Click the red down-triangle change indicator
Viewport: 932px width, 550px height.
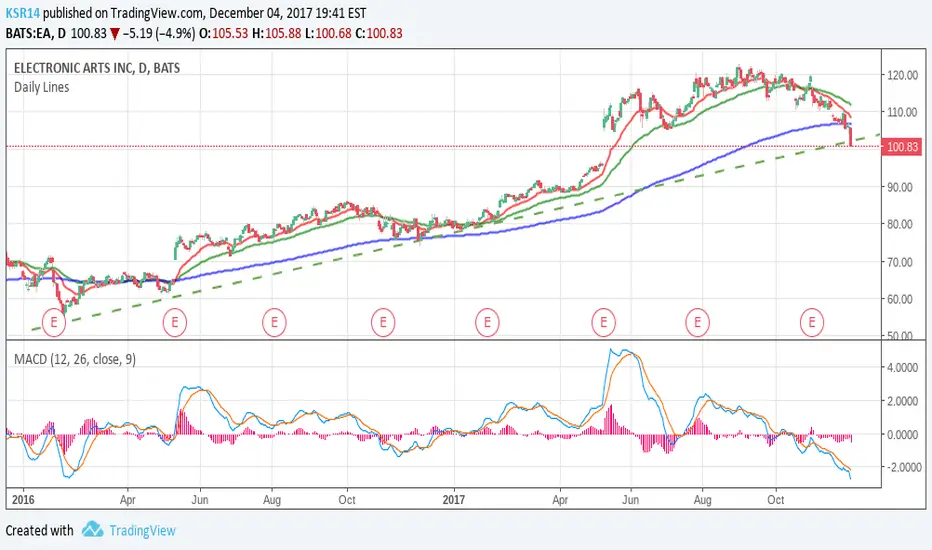tap(115, 34)
